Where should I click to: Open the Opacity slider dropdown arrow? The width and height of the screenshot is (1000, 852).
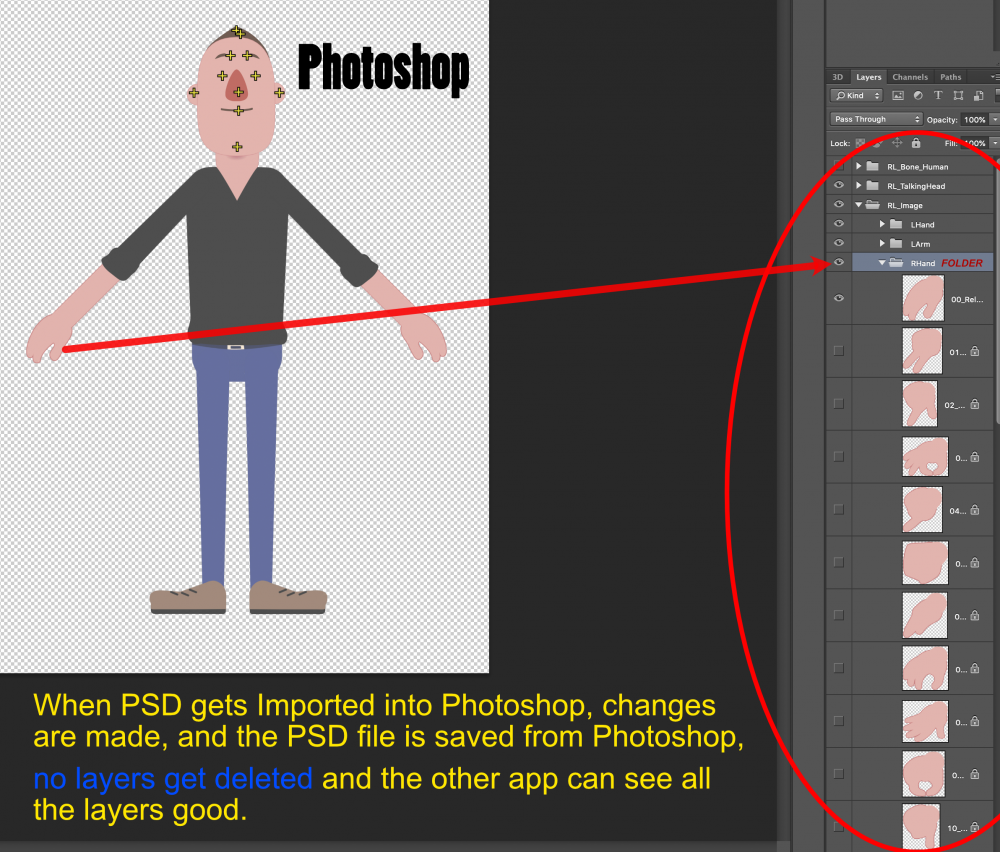[995, 119]
